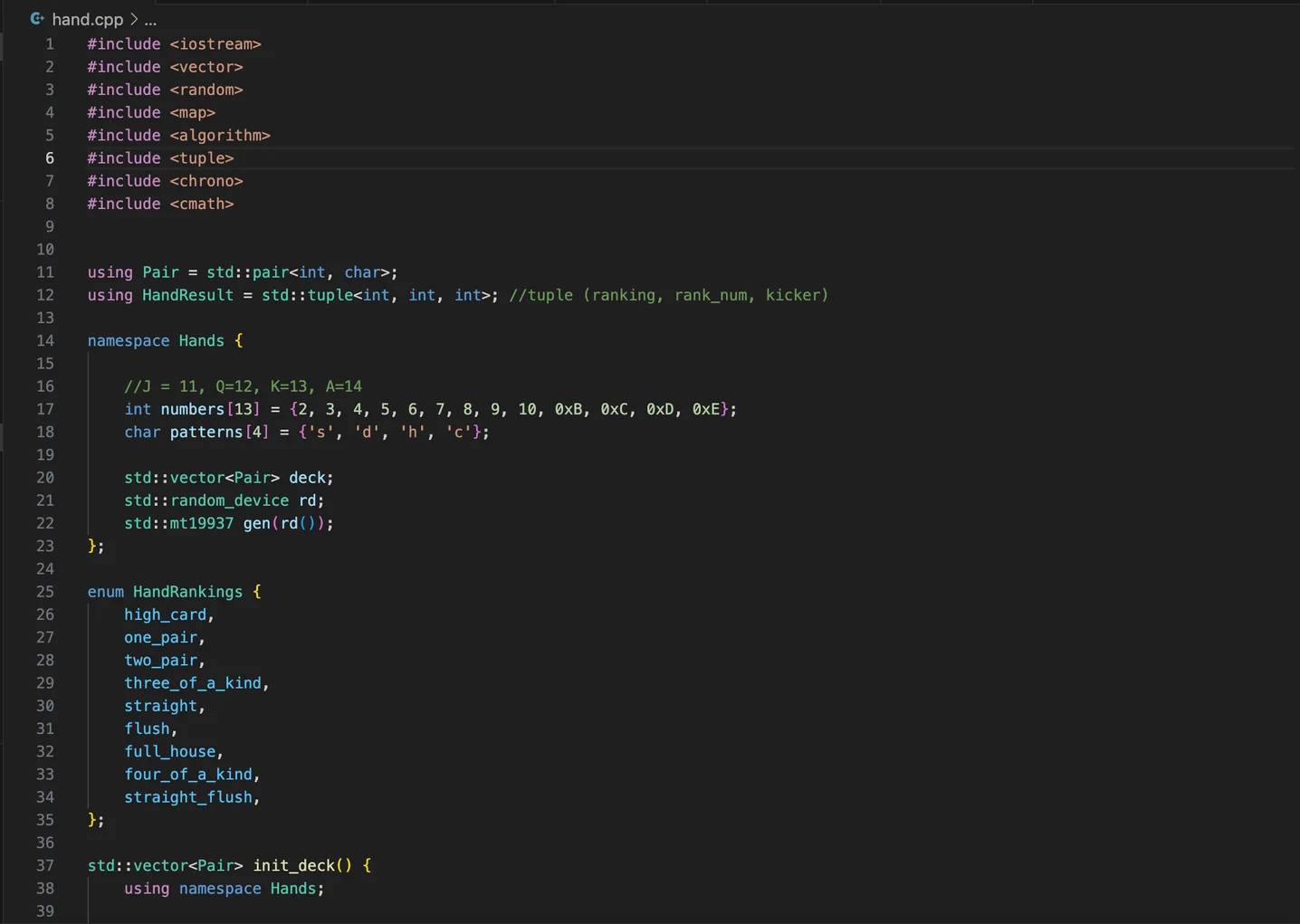Click the 'straight,' enumerator on line 30
The image size is (1300, 924).
pos(165,706)
